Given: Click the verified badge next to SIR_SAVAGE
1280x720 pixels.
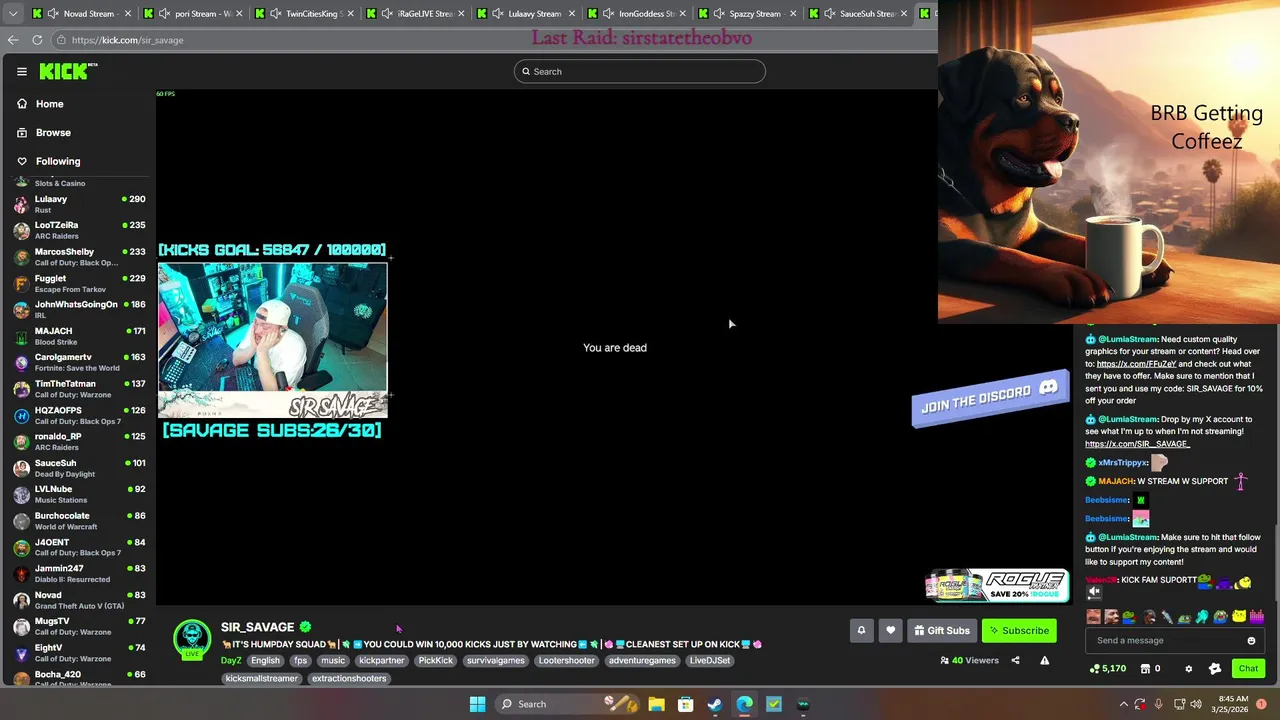Looking at the screenshot, I should pyautogui.click(x=305, y=627).
